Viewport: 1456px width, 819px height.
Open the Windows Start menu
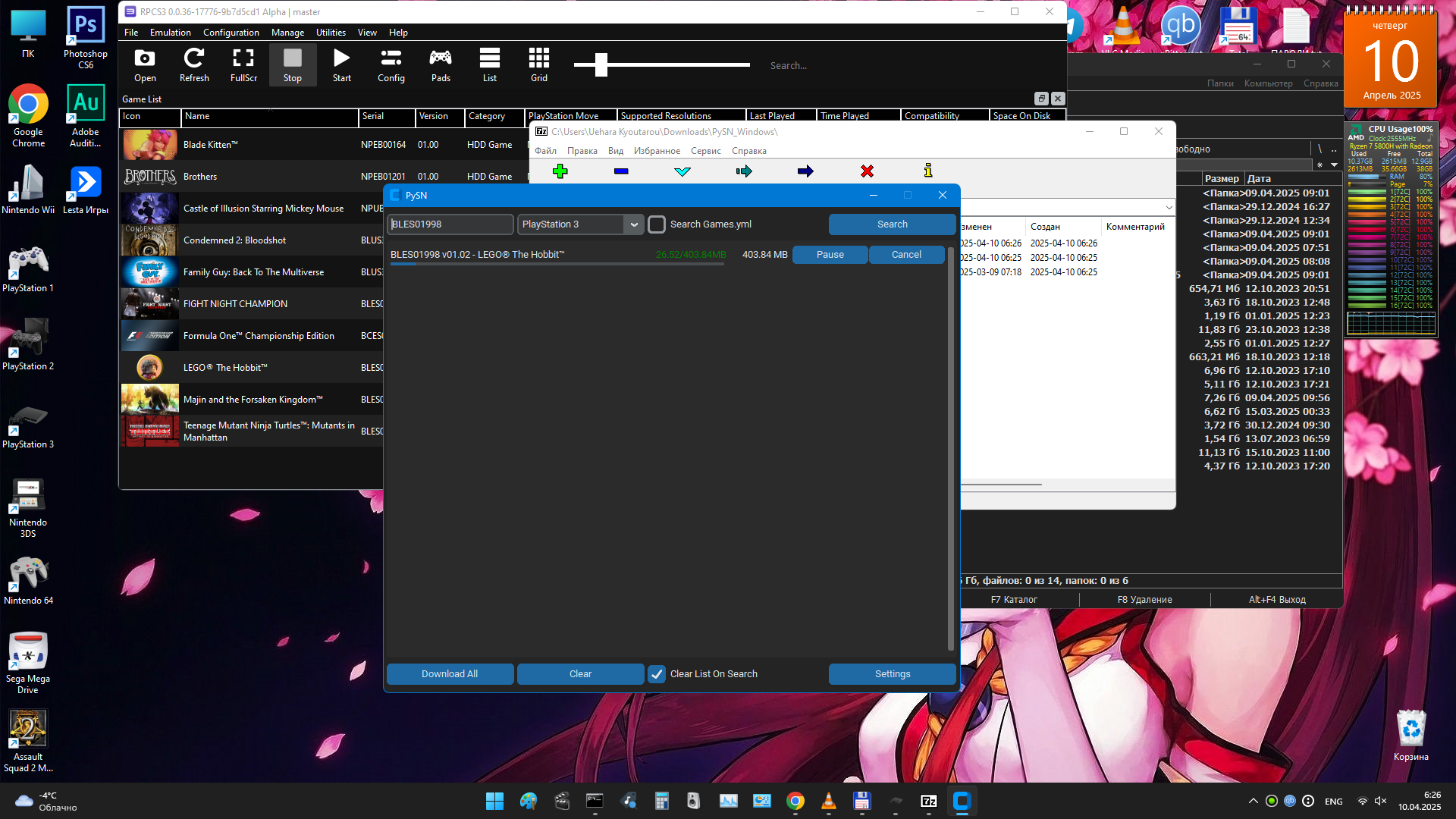(494, 801)
